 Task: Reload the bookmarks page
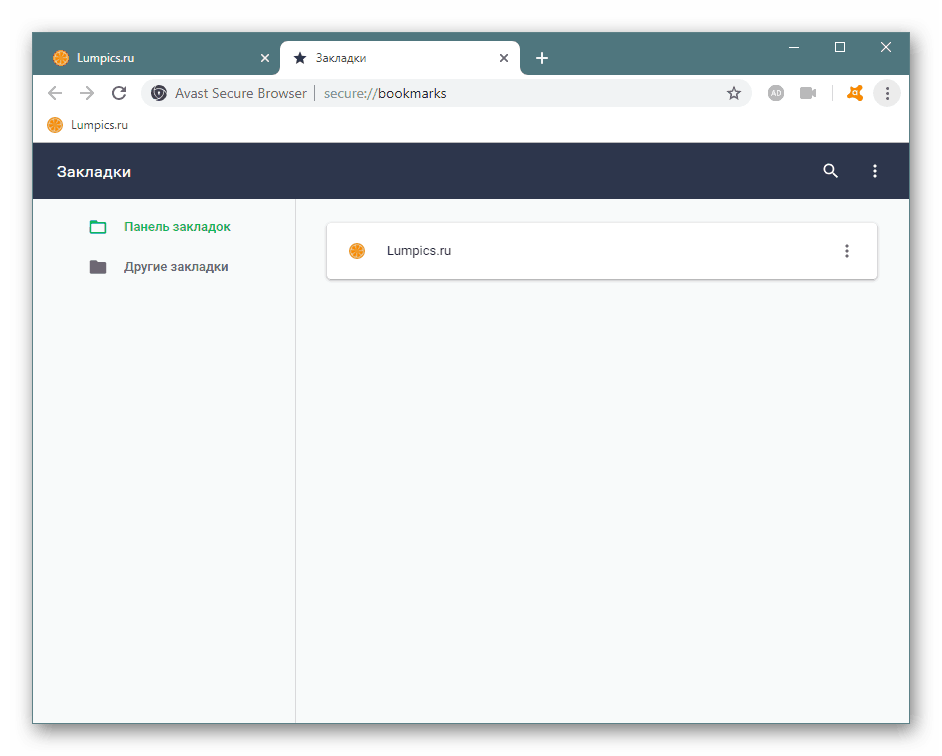119,93
